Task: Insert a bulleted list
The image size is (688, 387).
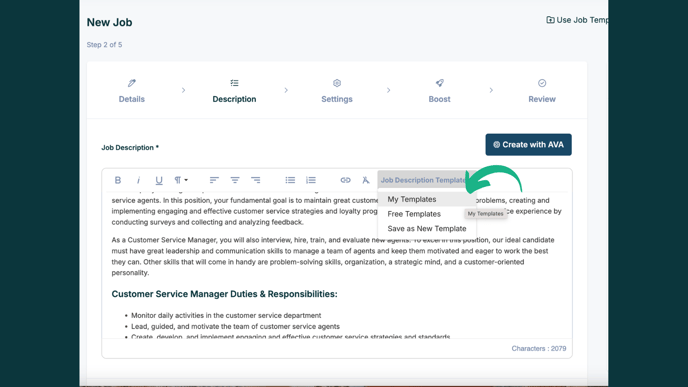Action: click(290, 180)
